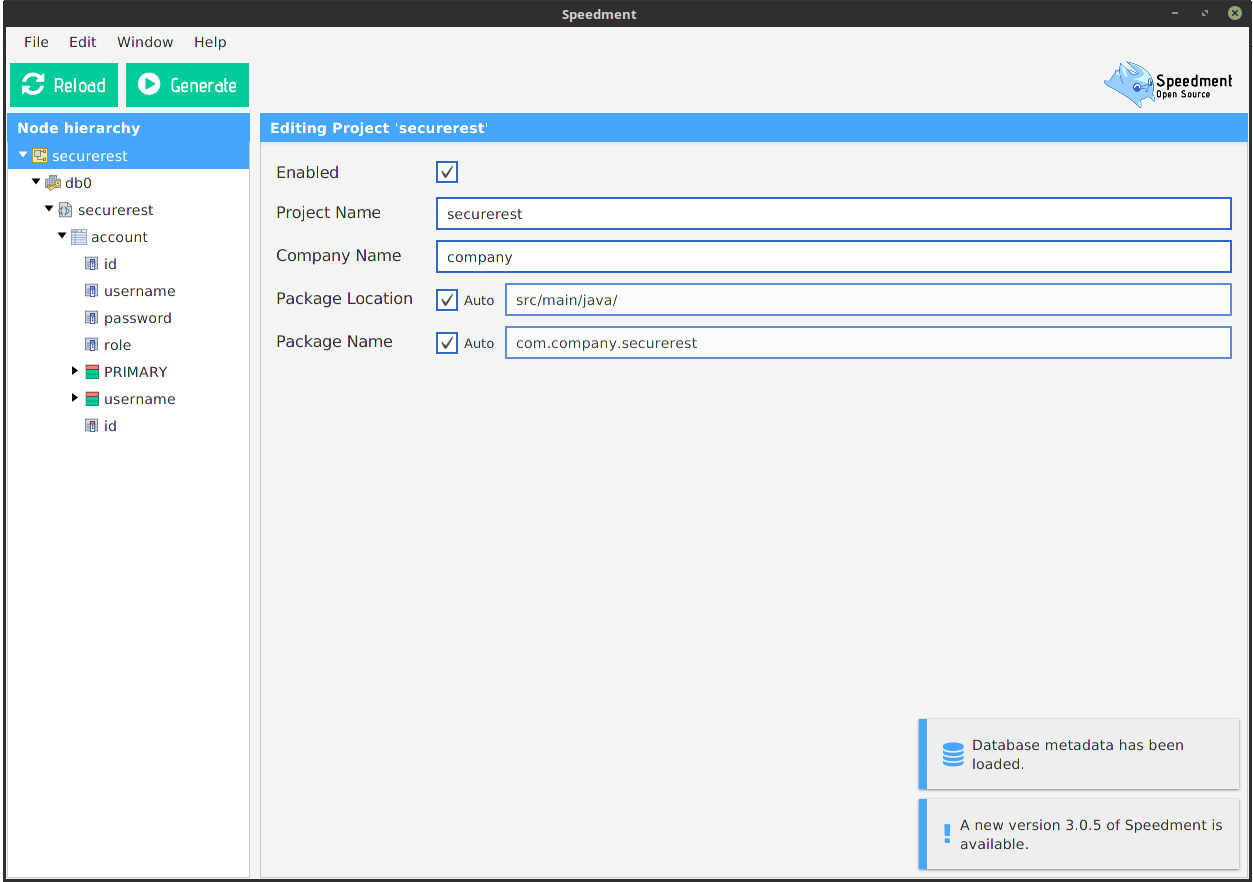Click the Package Name field
The height and width of the screenshot is (882, 1253).
868,343
